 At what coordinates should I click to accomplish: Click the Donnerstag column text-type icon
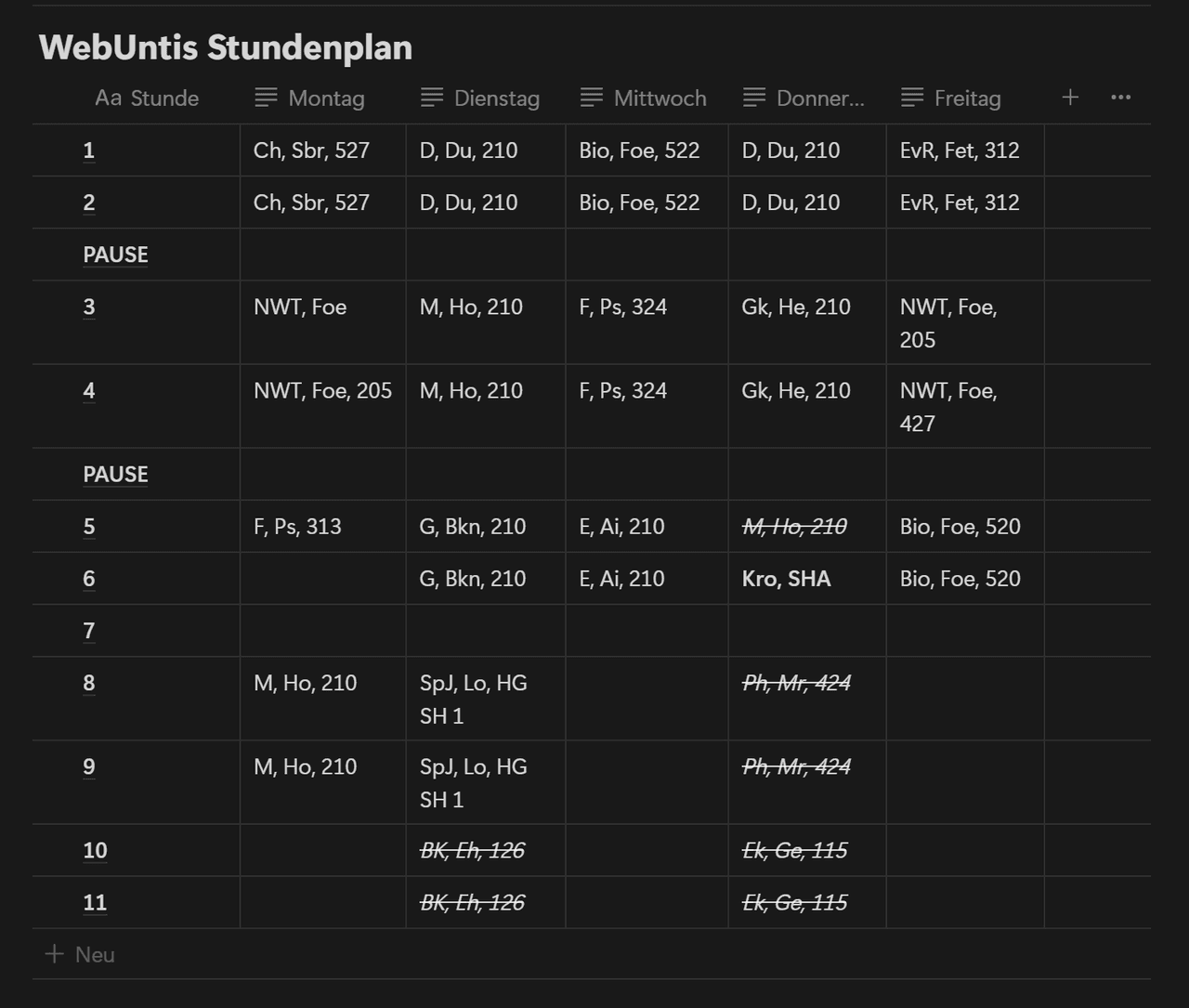[x=754, y=98]
